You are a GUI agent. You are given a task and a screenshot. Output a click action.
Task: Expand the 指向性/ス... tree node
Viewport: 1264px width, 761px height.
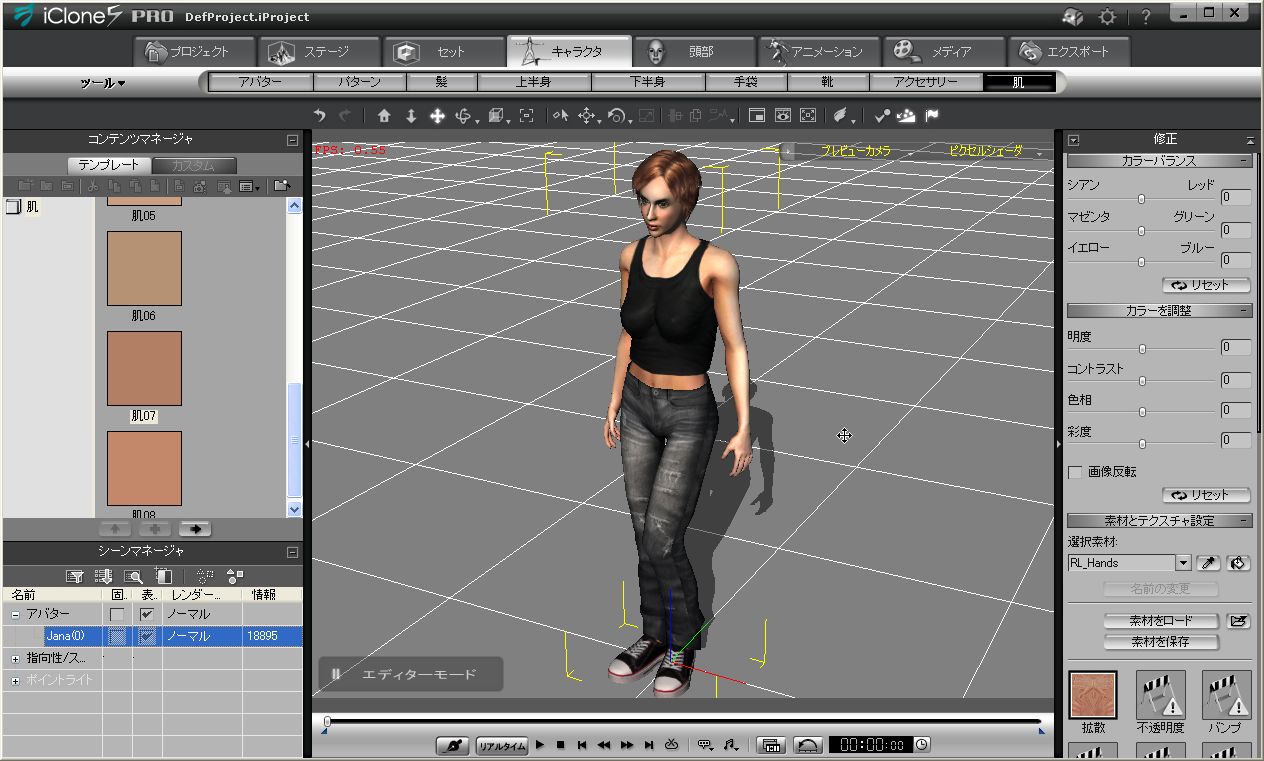(x=15, y=658)
